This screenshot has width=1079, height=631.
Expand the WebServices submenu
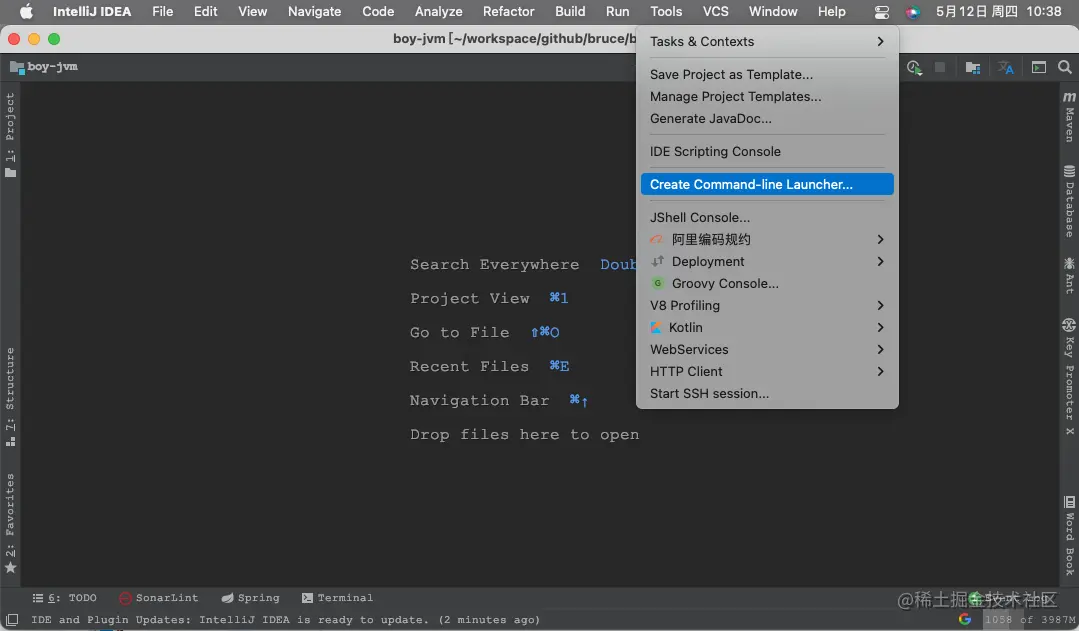pos(767,350)
